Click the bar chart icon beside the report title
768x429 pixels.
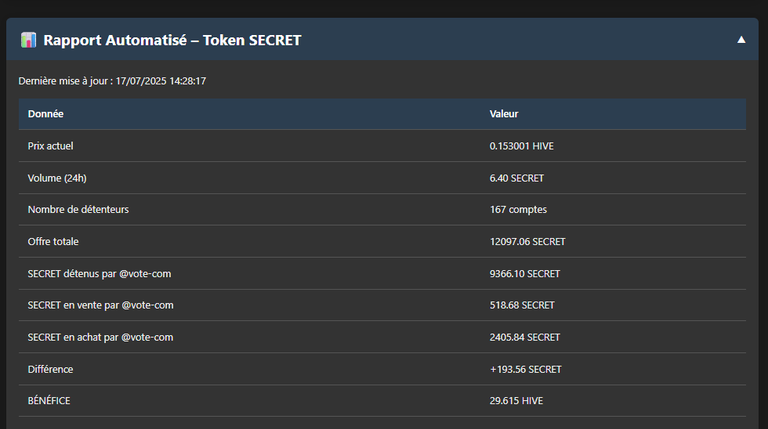pos(28,40)
